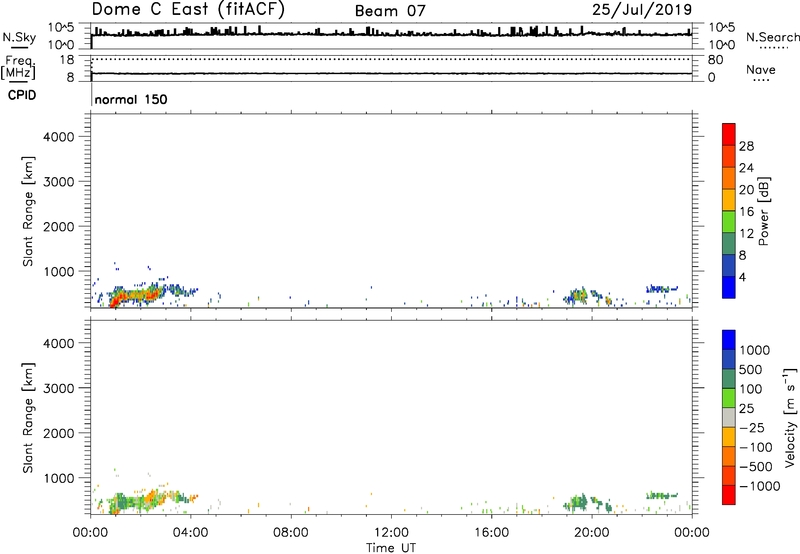Click the dotted Nave line in the frequency panel
Viewport: 800px width, 554px height.
[x=391, y=59]
